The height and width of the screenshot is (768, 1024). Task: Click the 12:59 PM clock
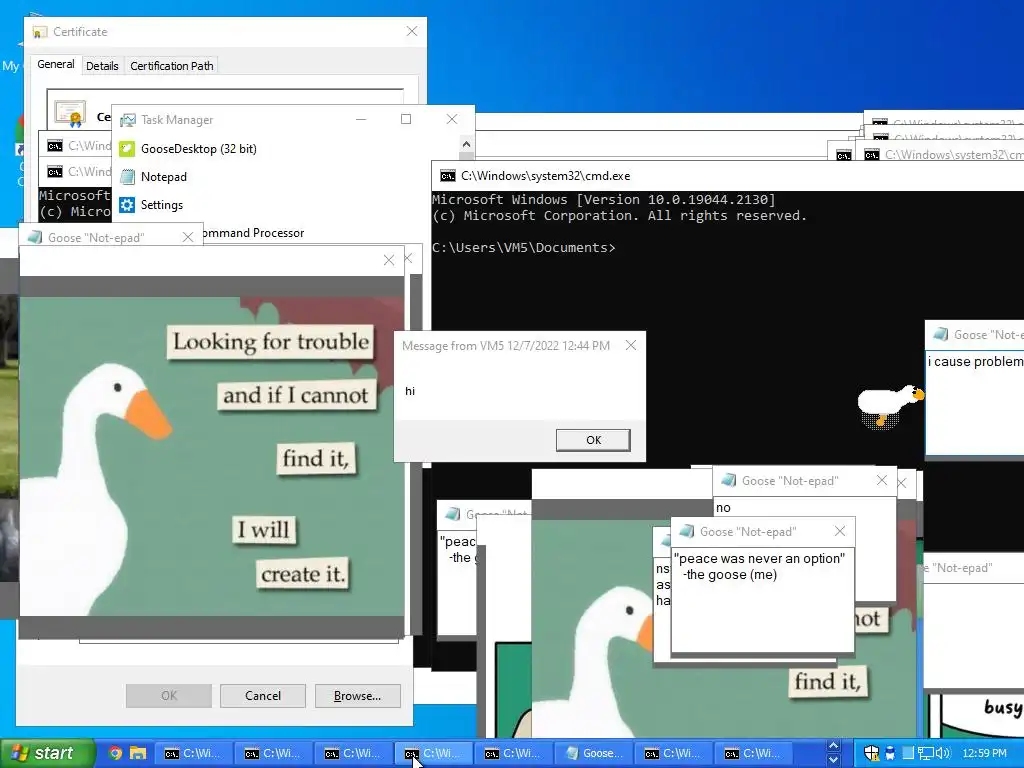(985, 753)
